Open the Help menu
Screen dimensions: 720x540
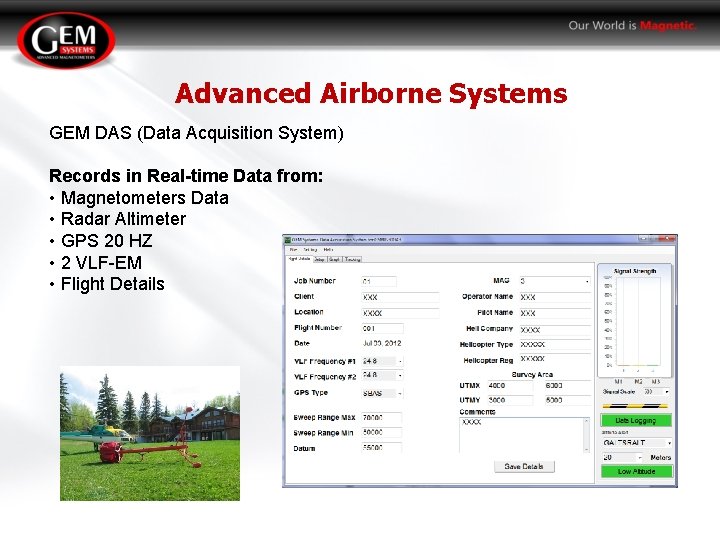(328, 249)
